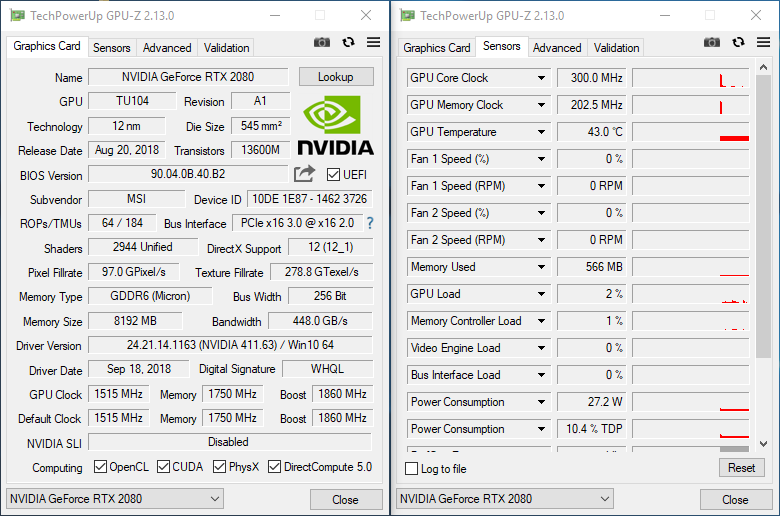Click the BIOS export share icon
This screenshot has height=516, width=780.
304,174
